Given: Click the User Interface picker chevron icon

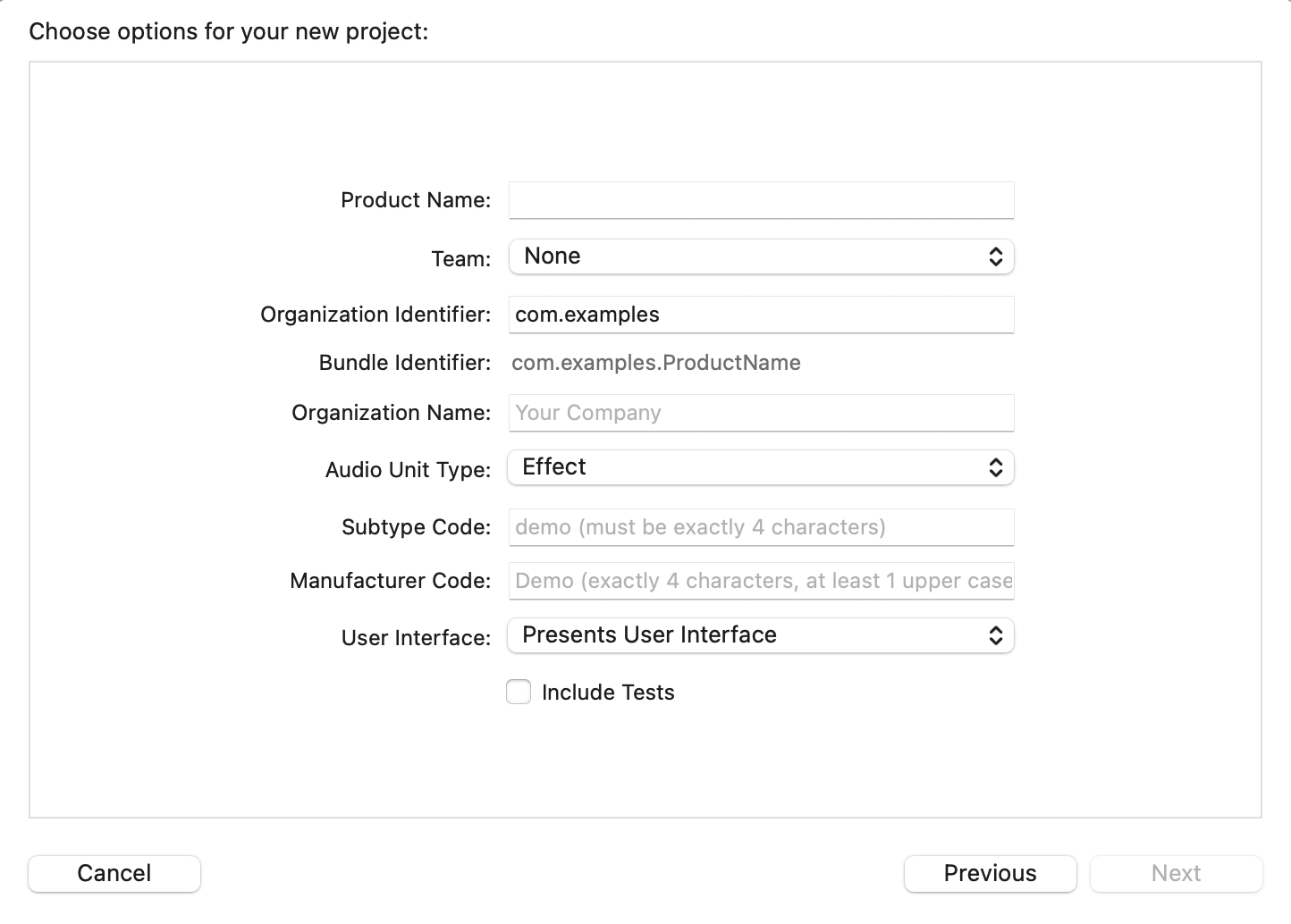Looking at the screenshot, I should pos(995,635).
